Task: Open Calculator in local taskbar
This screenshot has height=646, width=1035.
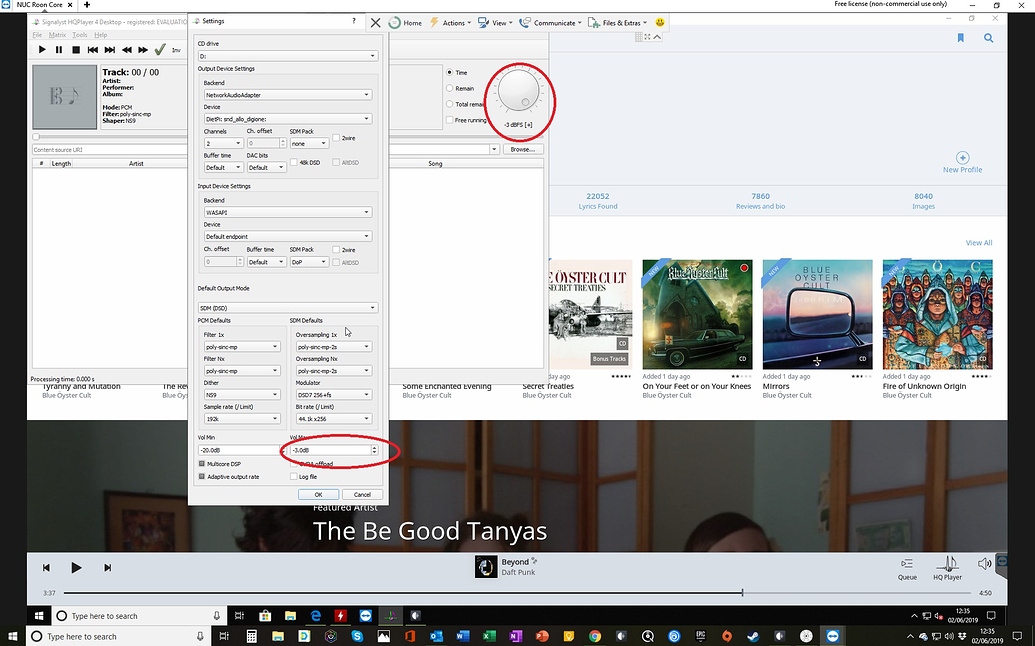Action: pos(251,636)
